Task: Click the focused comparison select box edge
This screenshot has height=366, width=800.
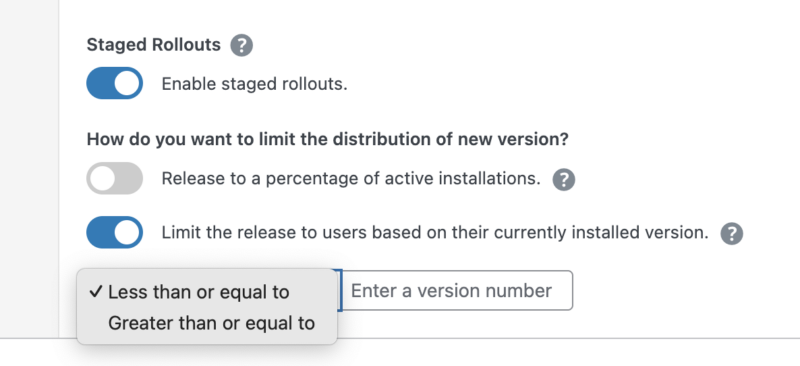Action: (339, 290)
